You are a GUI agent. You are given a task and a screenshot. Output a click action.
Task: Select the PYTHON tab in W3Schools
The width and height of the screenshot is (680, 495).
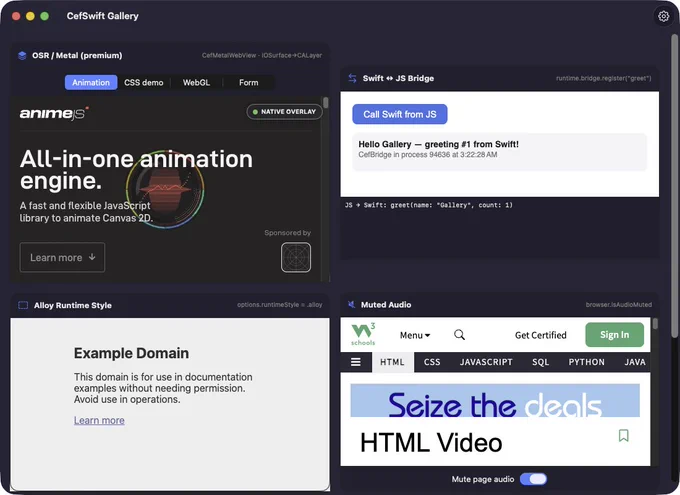tap(586, 362)
